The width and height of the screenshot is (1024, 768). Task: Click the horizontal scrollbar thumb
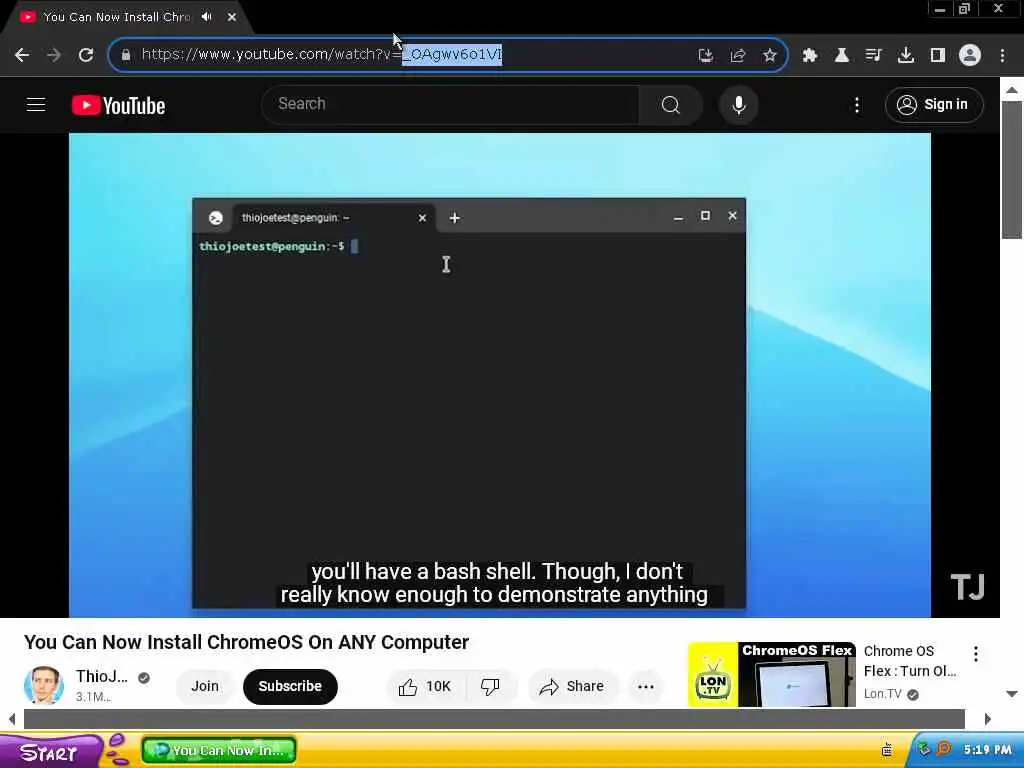pos(494,719)
